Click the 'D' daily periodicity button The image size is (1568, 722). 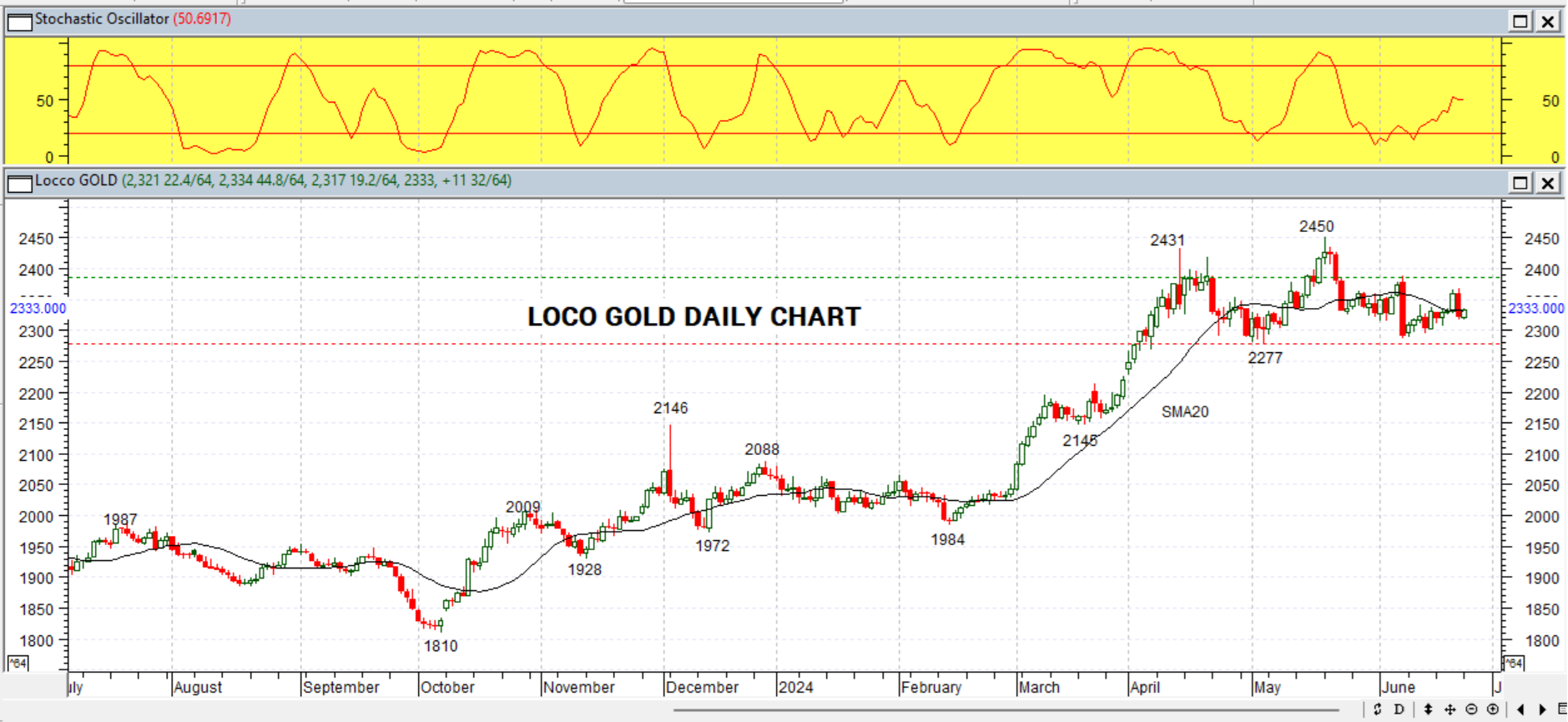1399,709
